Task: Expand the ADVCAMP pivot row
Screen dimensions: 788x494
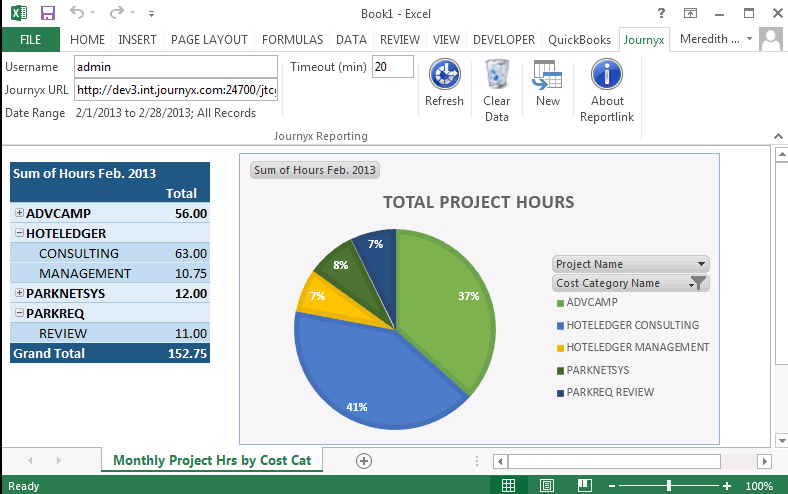Action: coord(19,213)
